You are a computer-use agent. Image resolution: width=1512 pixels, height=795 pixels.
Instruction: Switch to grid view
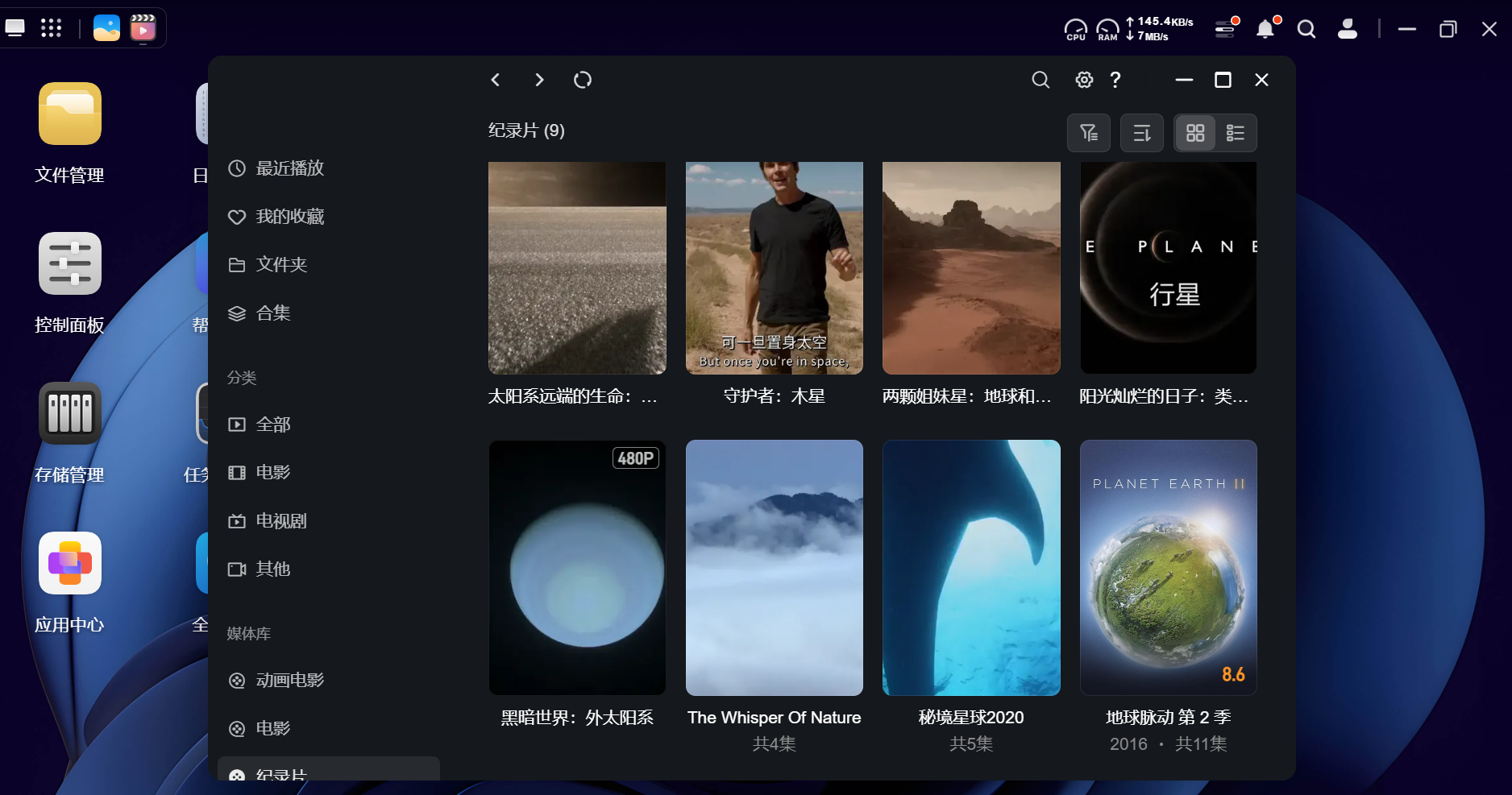tap(1195, 133)
